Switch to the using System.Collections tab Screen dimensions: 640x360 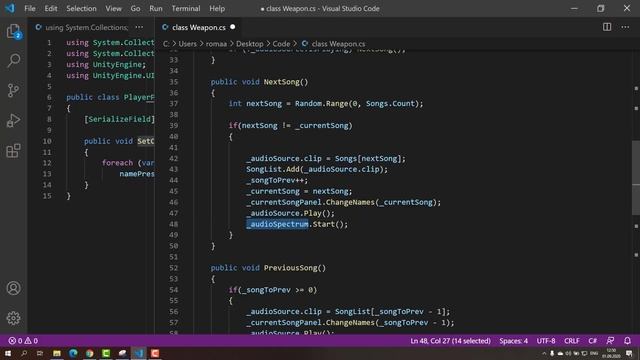tap(87, 27)
